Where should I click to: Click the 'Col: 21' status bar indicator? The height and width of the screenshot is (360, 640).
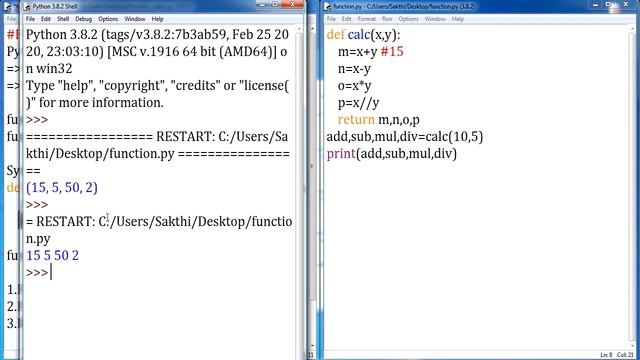[625, 355]
